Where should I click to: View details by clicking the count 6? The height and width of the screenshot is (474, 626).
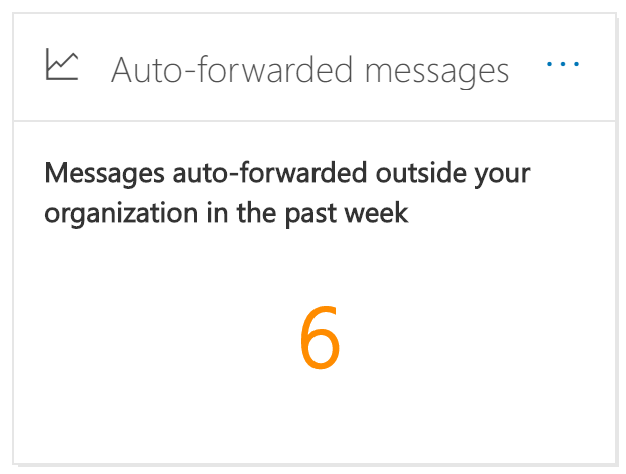pos(320,337)
